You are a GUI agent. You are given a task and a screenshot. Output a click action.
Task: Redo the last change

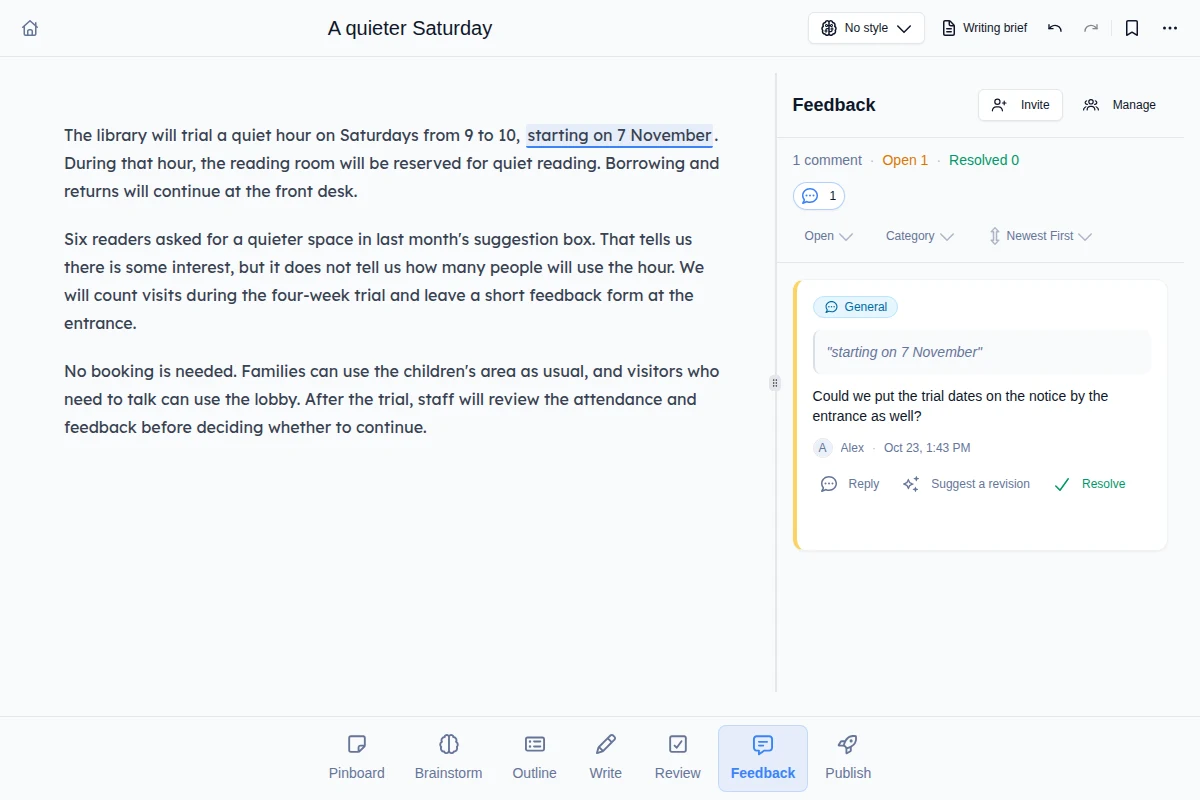[x=1091, y=28]
